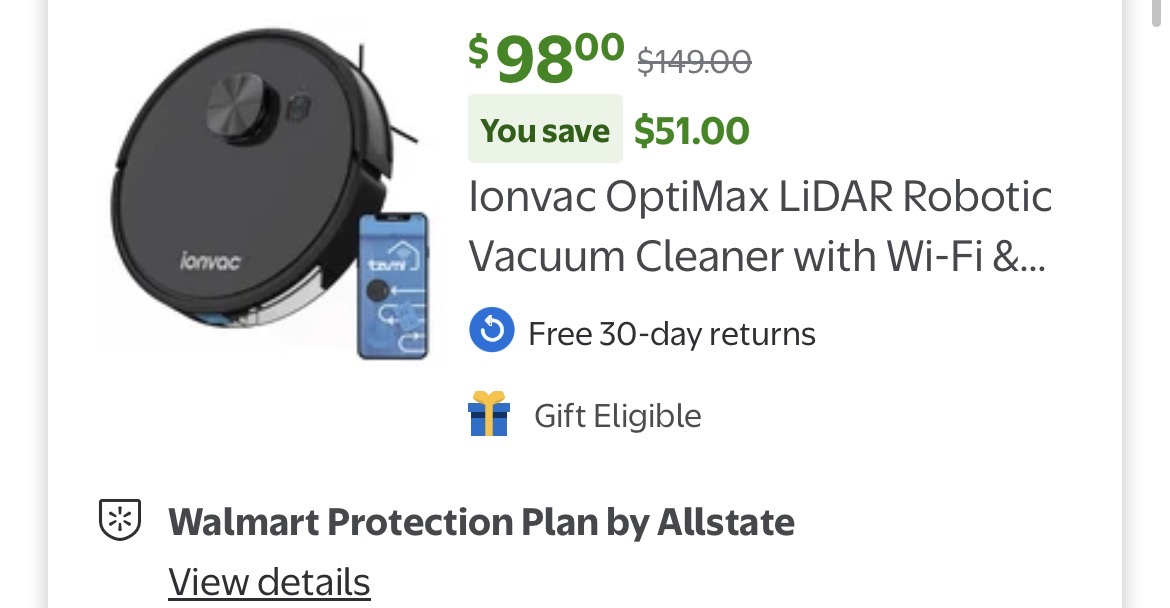Click the $51.00 savings amount
Screen dimensions: 1170x608
691,130
